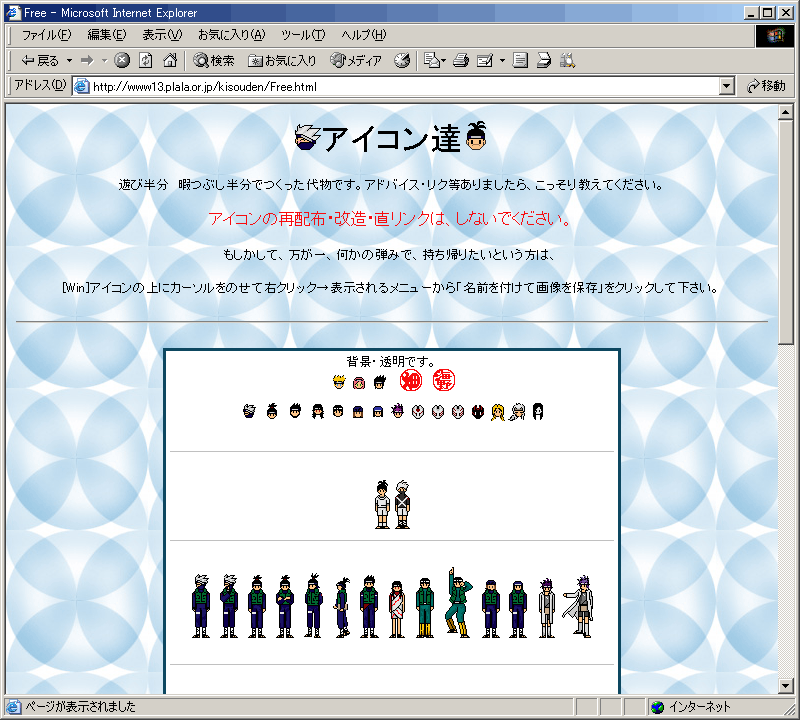Click the 移動 go button

(766, 86)
